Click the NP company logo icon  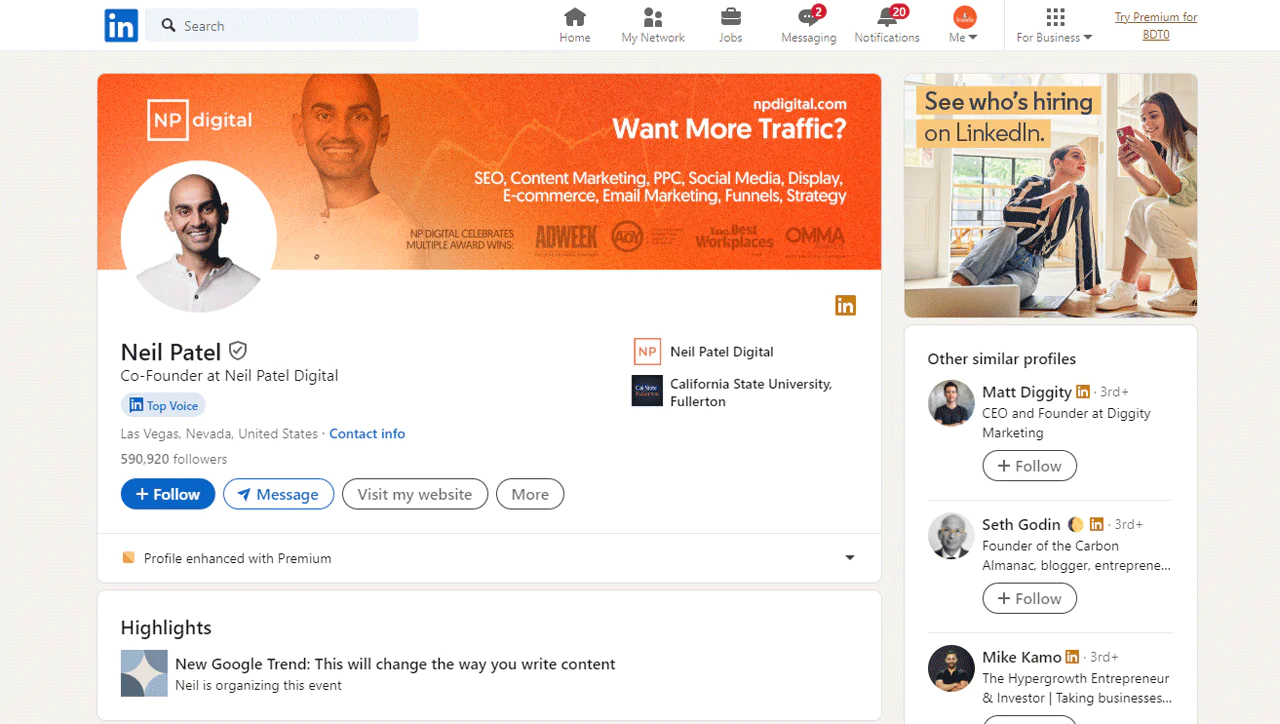(x=648, y=352)
